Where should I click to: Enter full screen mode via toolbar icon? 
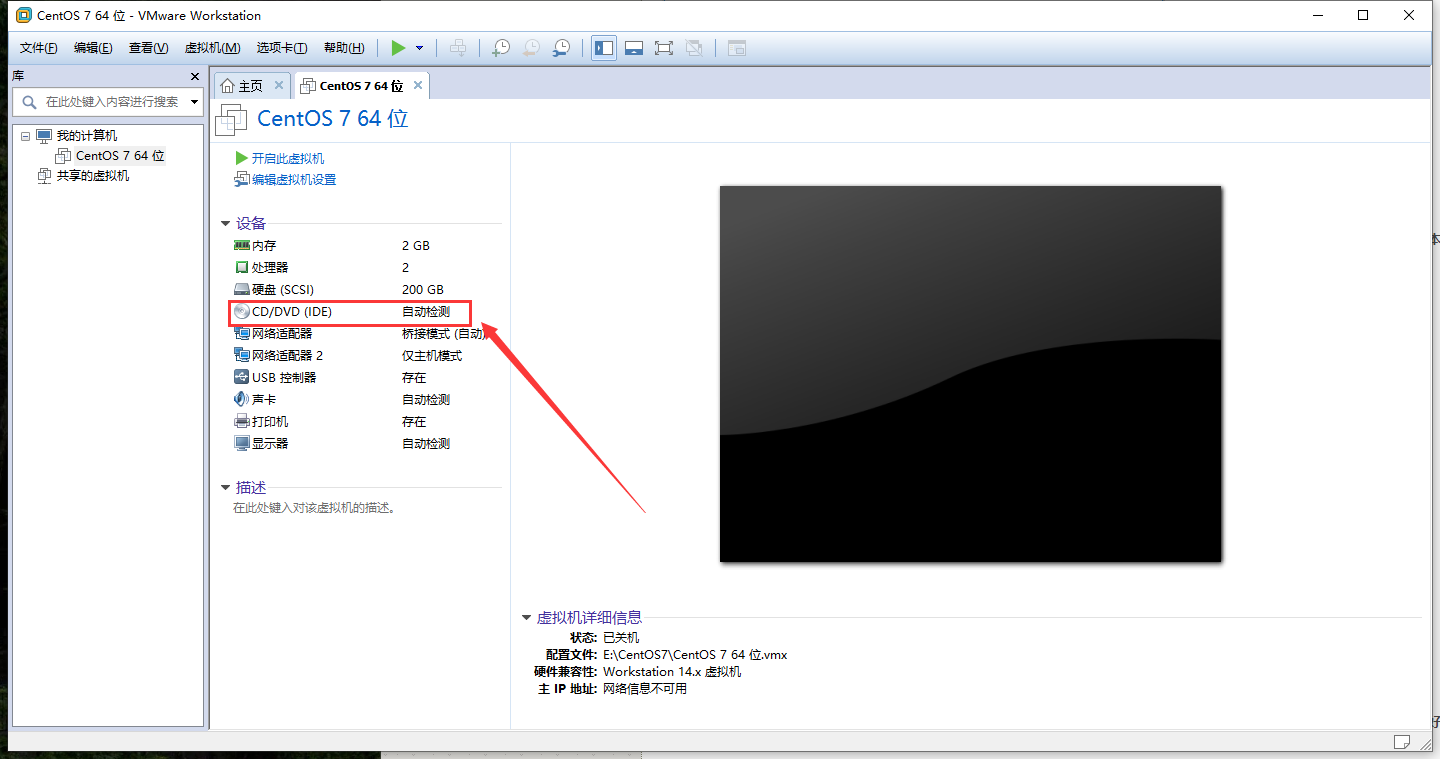(664, 47)
